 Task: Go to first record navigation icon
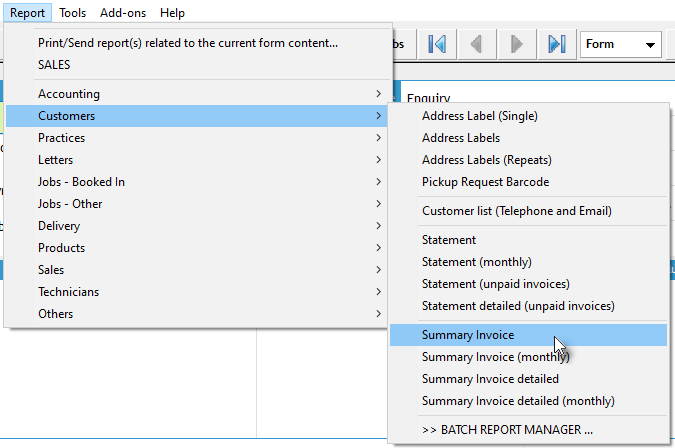point(437,44)
